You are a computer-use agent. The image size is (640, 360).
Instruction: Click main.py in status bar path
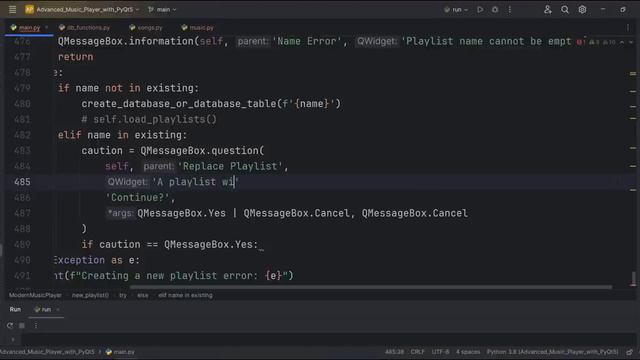click(x=120, y=352)
